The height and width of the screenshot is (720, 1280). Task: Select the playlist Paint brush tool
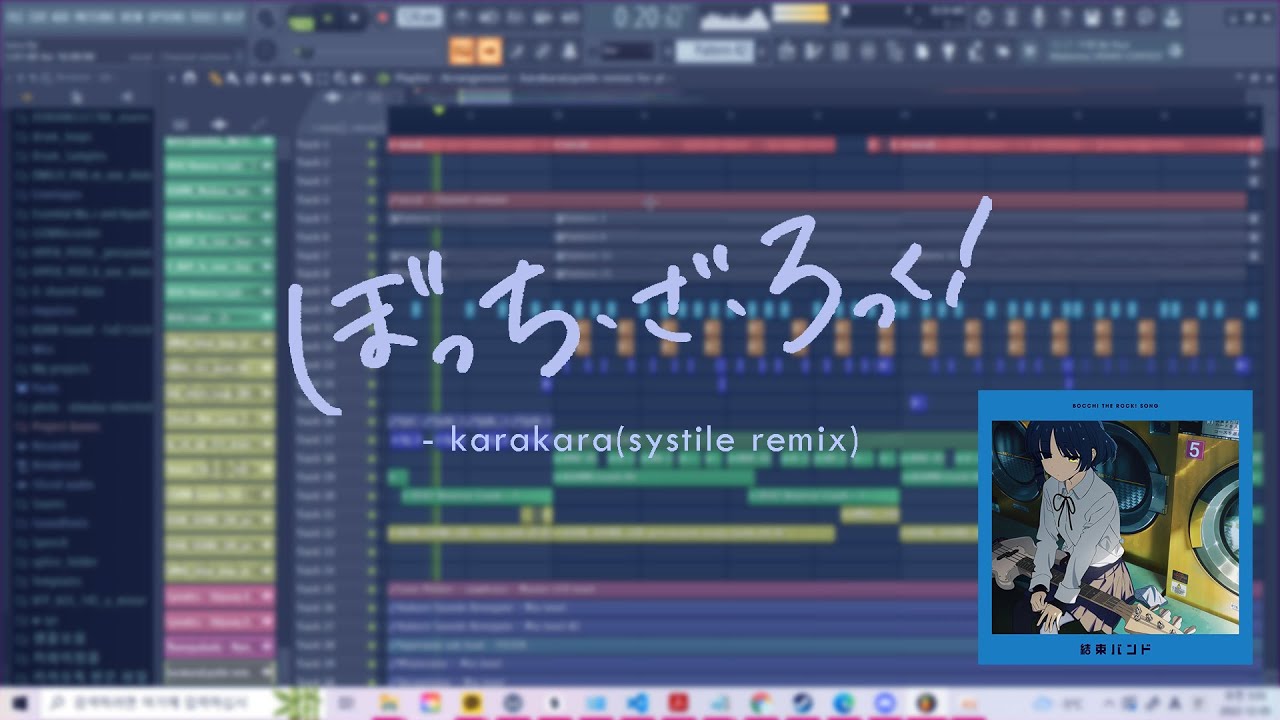(x=232, y=78)
